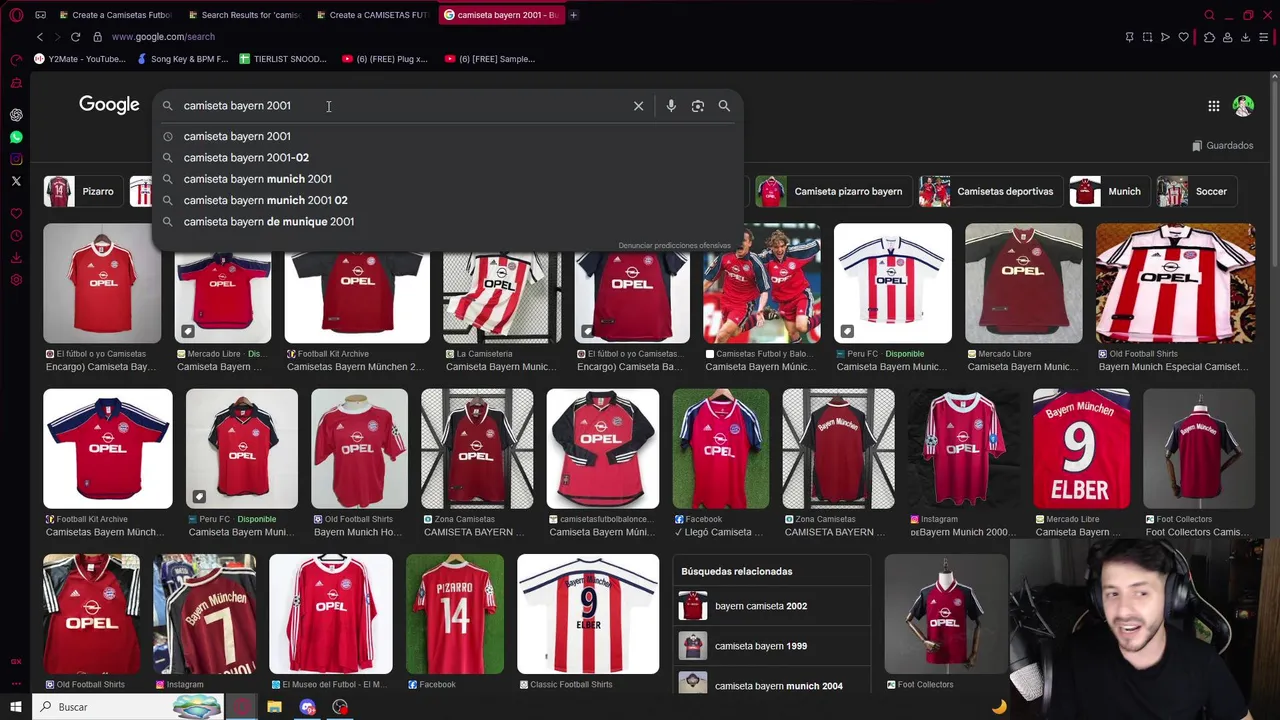Open the Easy Setup menu icon
Viewport: 1280px width, 720px height.
[1264, 37]
